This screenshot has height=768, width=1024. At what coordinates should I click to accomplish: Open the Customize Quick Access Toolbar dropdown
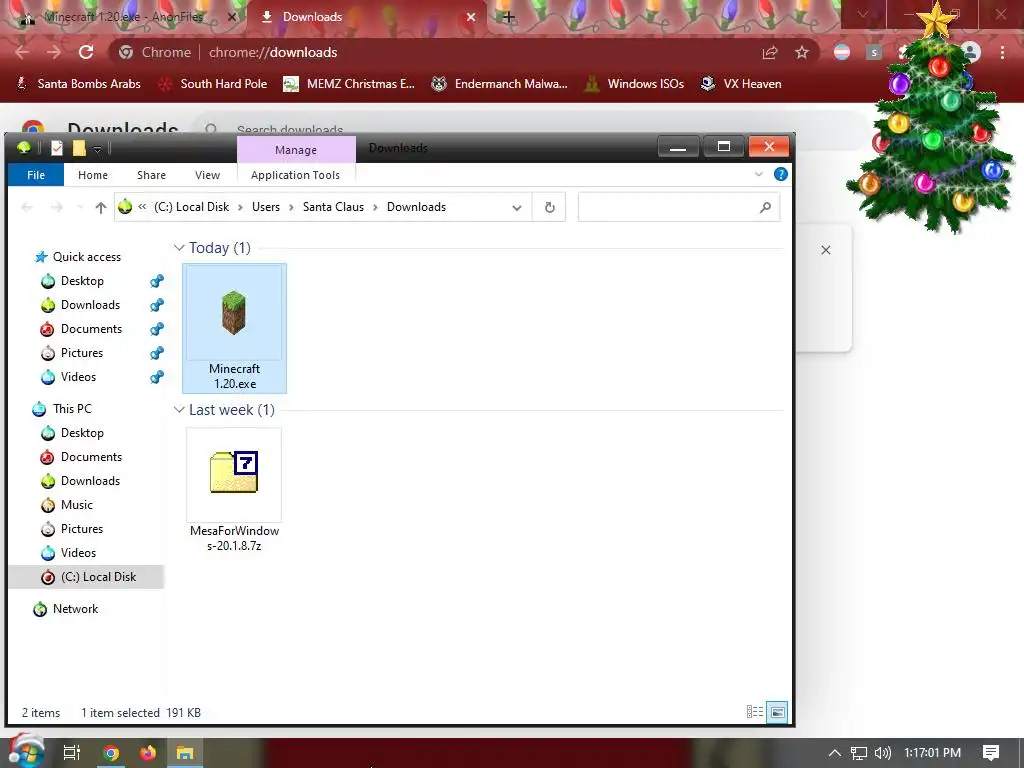click(97, 149)
